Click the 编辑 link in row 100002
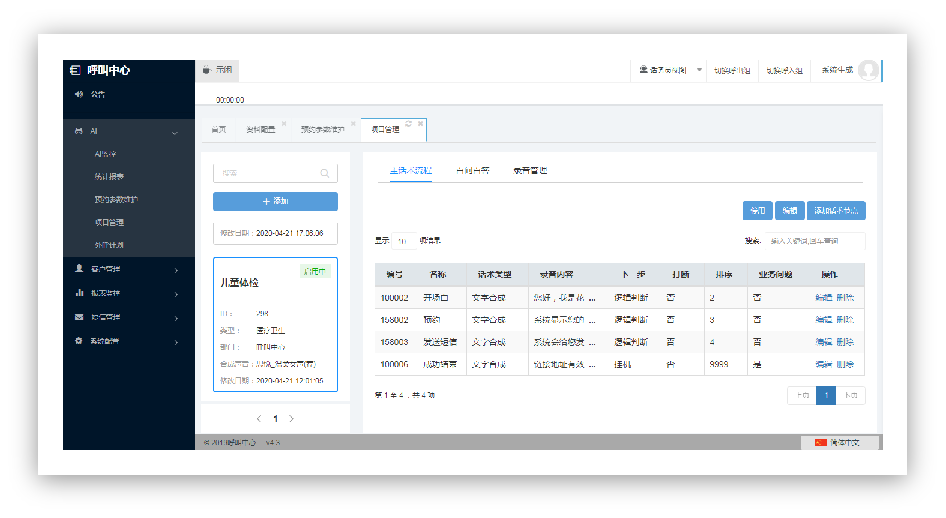Image resolution: width=946 pixels, height=518 pixels. coord(823,297)
